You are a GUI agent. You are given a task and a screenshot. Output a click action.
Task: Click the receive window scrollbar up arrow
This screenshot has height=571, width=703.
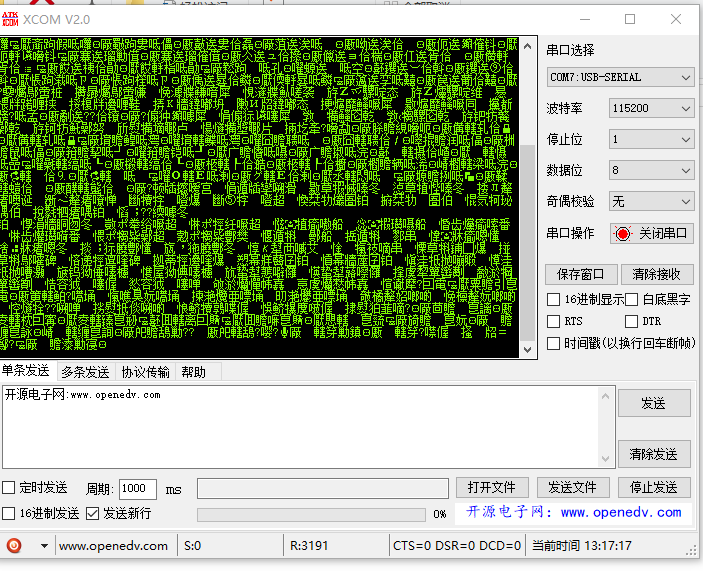(528, 46)
